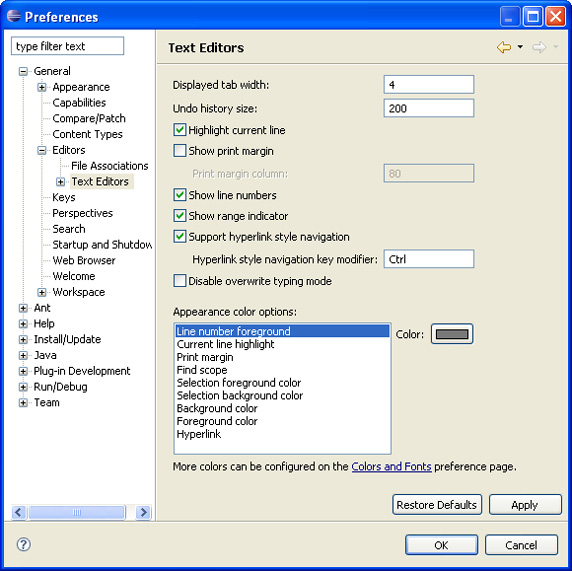Select Foreground color in list
The width and height of the screenshot is (572, 571).
[282, 421]
